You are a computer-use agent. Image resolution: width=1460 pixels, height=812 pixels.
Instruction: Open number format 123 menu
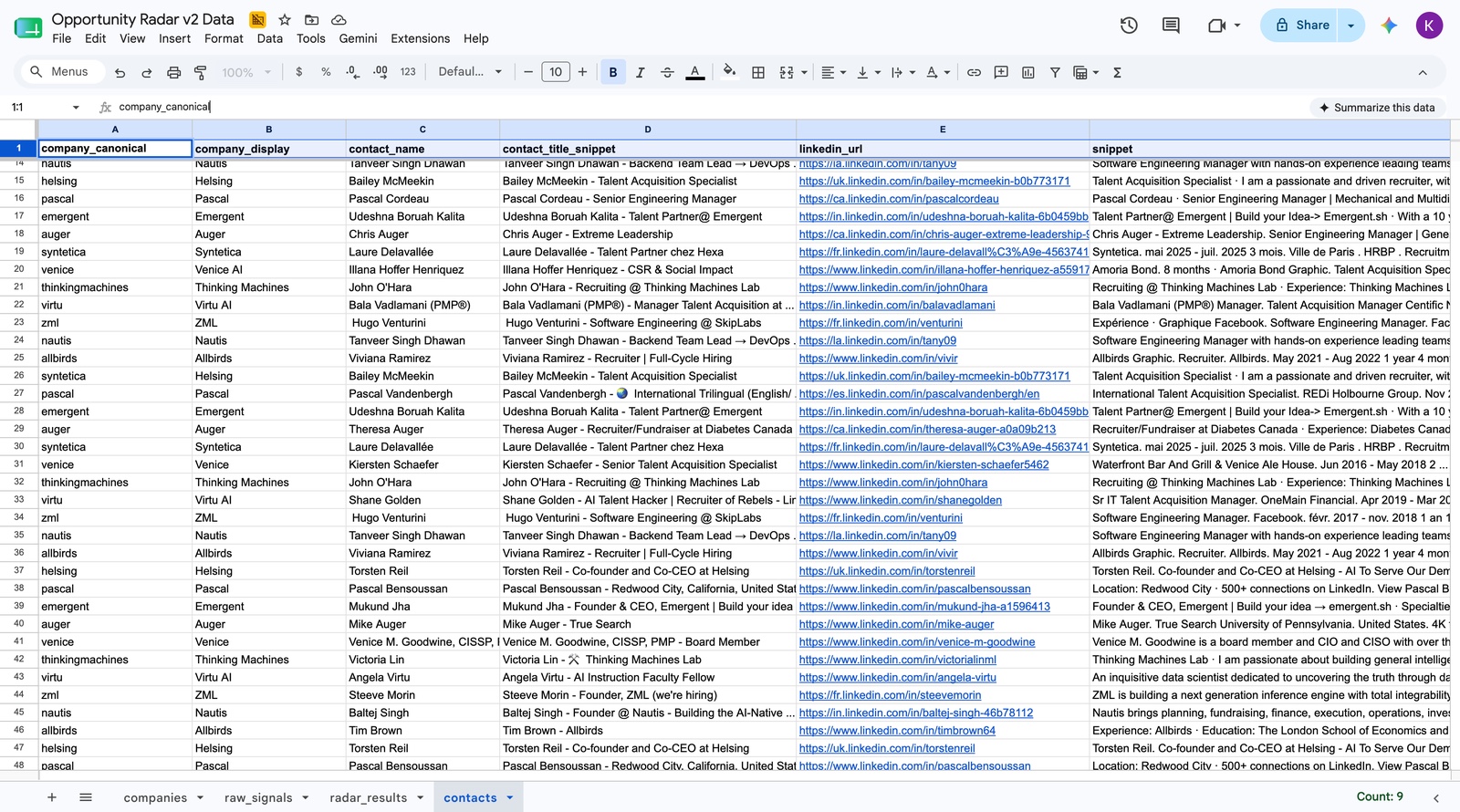click(408, 72)
